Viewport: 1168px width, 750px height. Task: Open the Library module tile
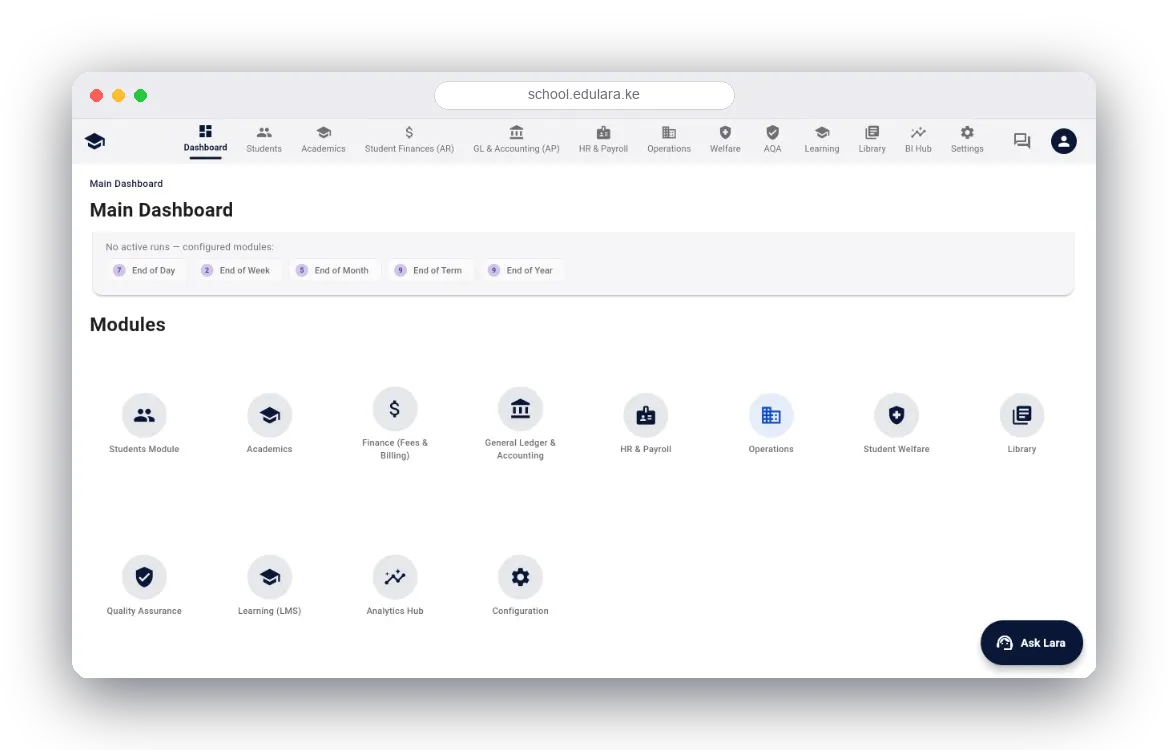click(1022, 423)
